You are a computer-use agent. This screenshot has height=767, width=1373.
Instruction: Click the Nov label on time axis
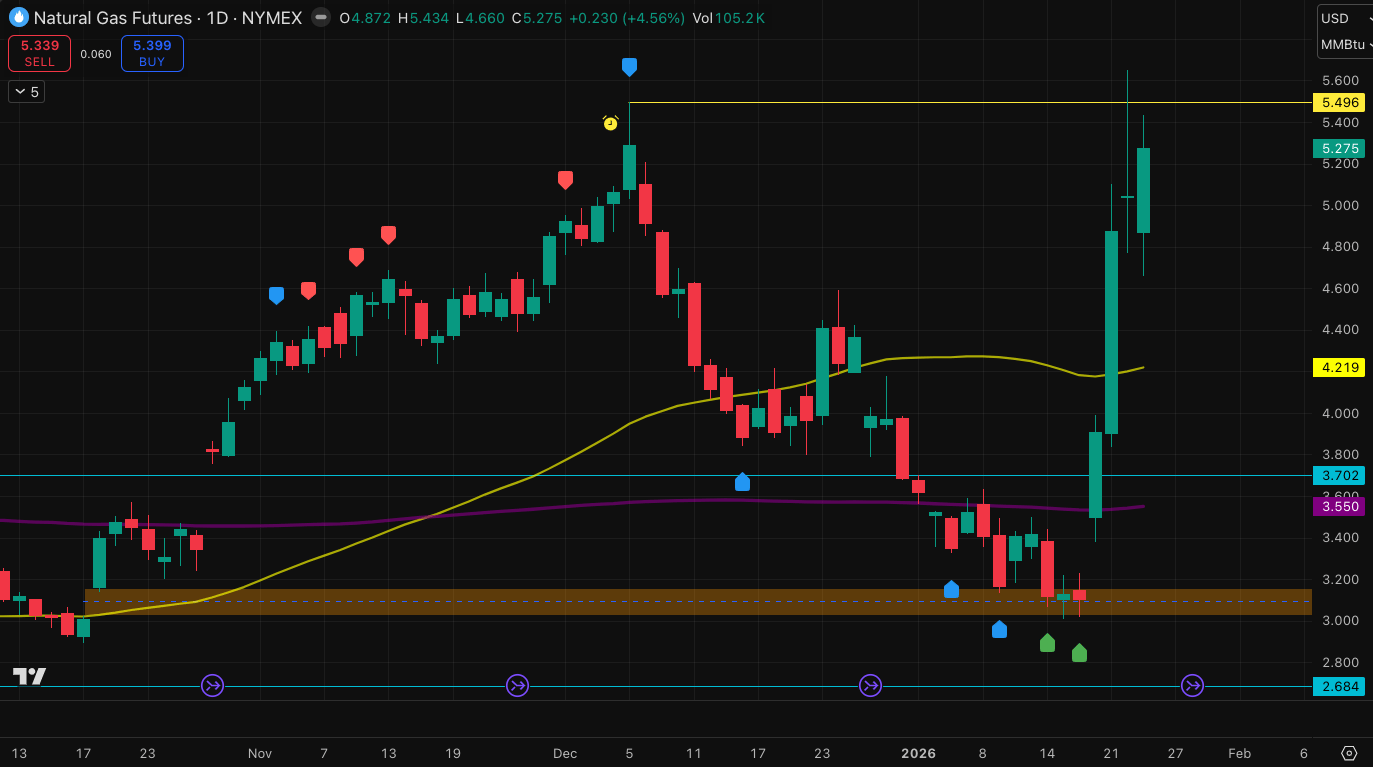coord(260,753)
